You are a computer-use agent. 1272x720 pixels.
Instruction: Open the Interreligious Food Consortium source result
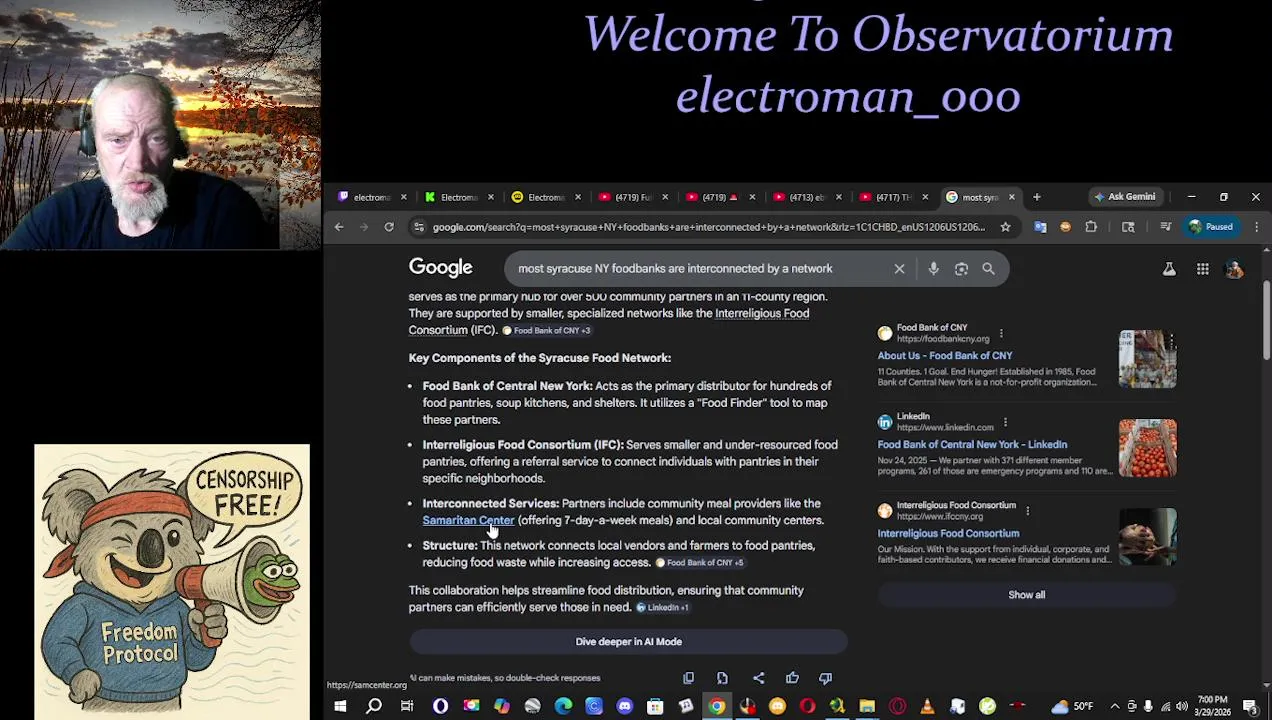tap(948, 533)
